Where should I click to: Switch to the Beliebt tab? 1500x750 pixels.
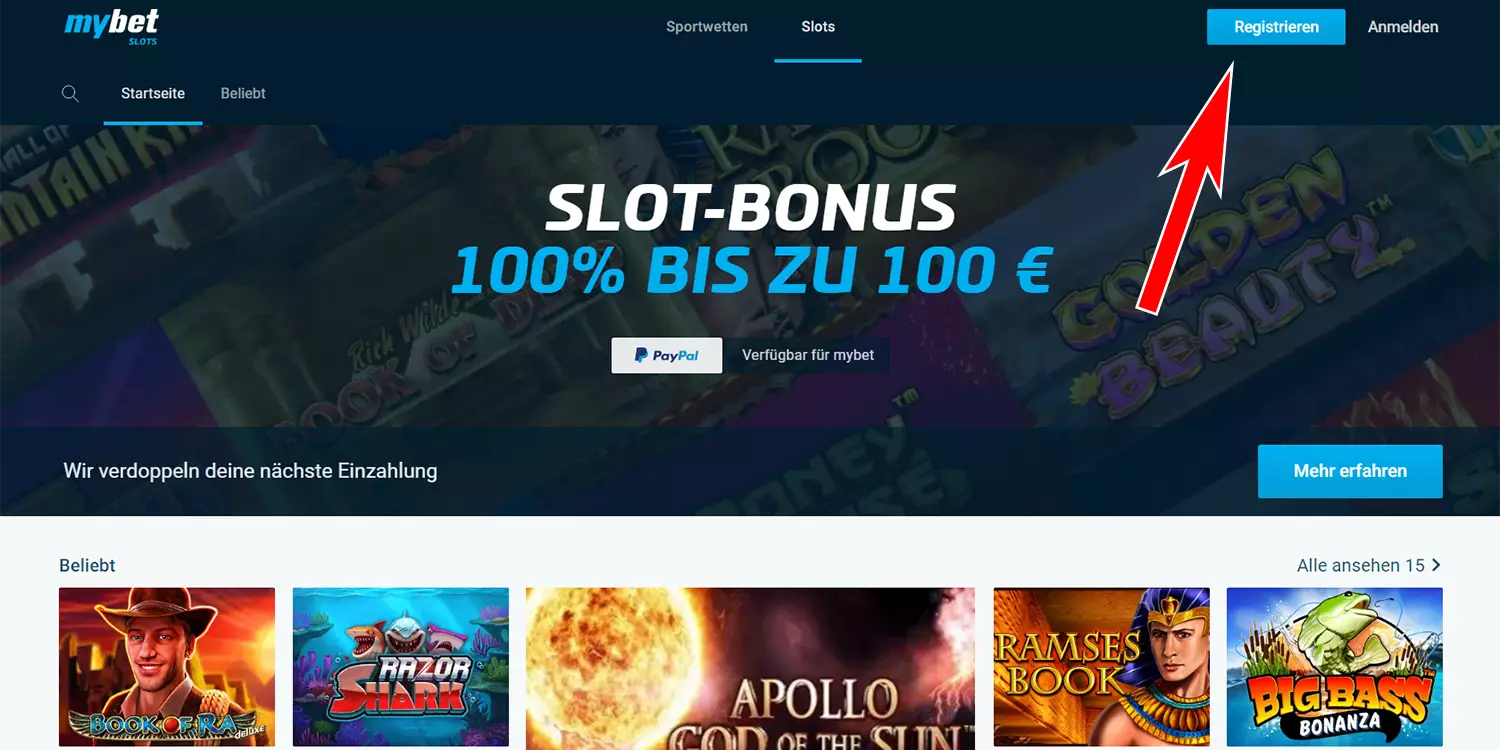tap(243, 93)
